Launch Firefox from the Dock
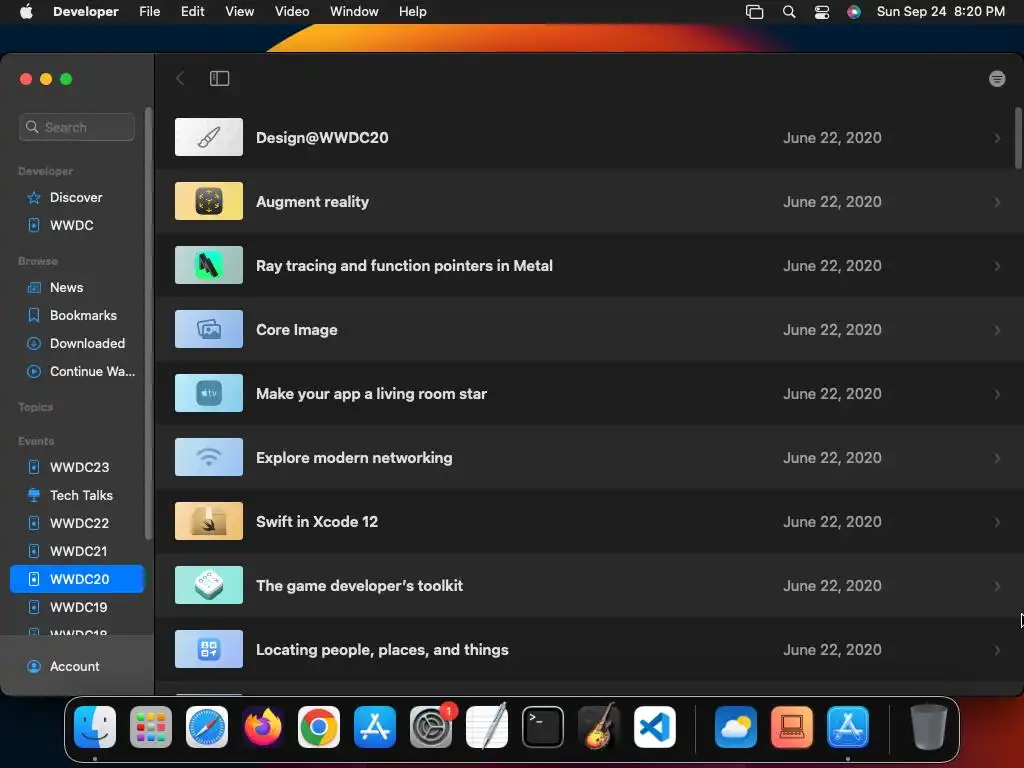 pyautogui.click(x=263, y=727)
